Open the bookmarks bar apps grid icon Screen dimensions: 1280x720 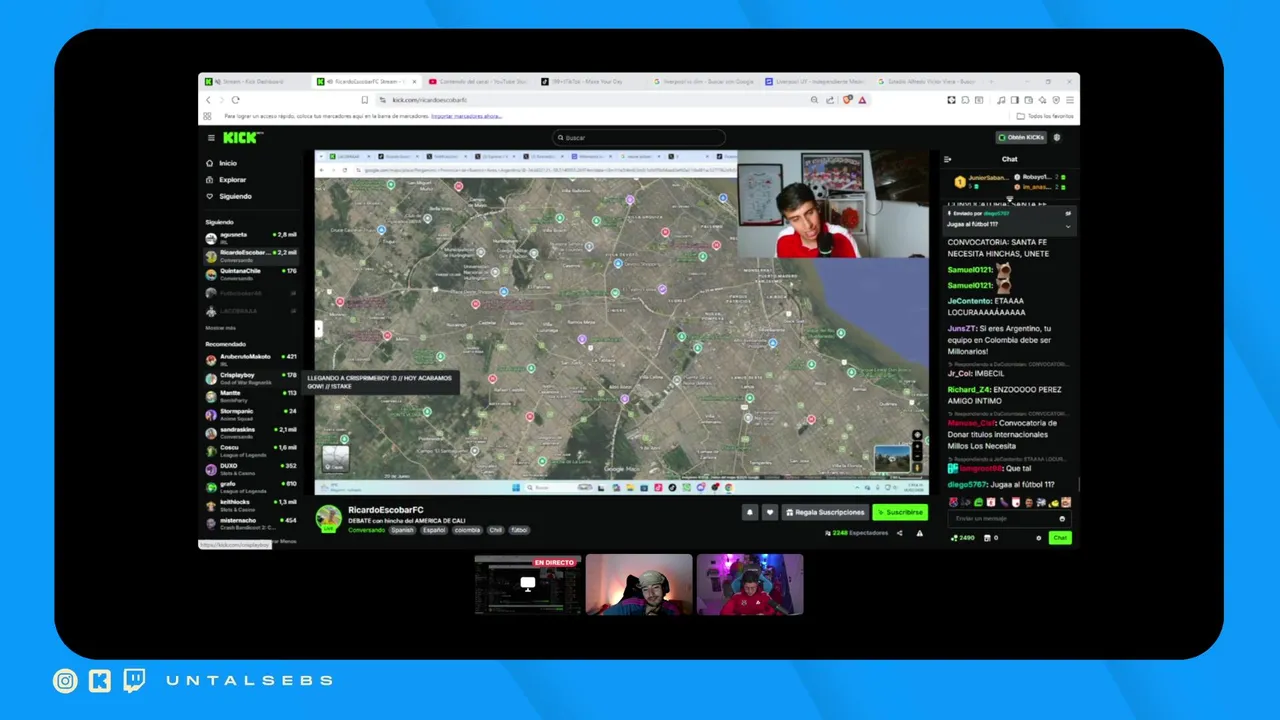tap(208, 116)
